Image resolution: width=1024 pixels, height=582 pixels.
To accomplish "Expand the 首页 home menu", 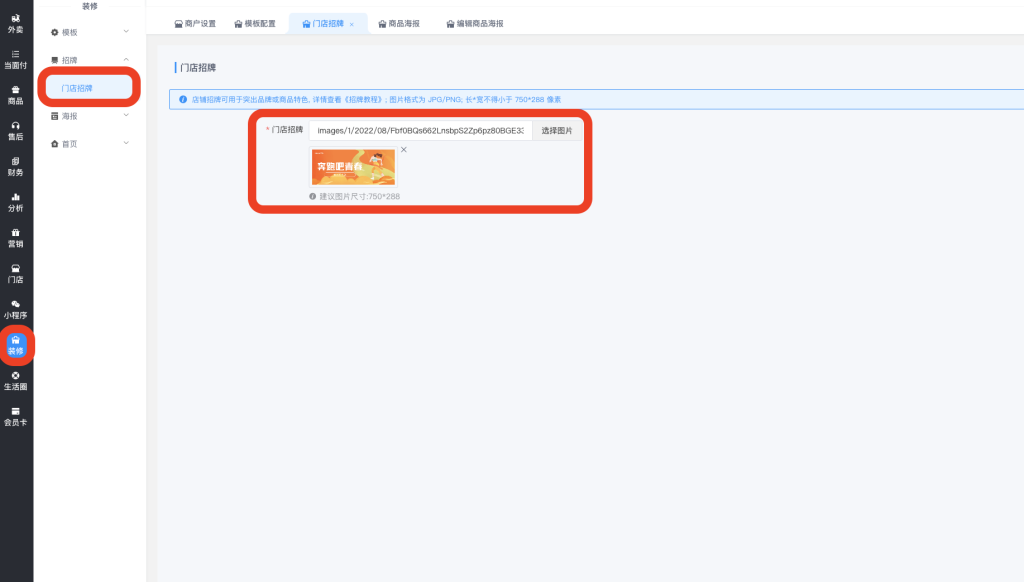I will pos(90,144).
